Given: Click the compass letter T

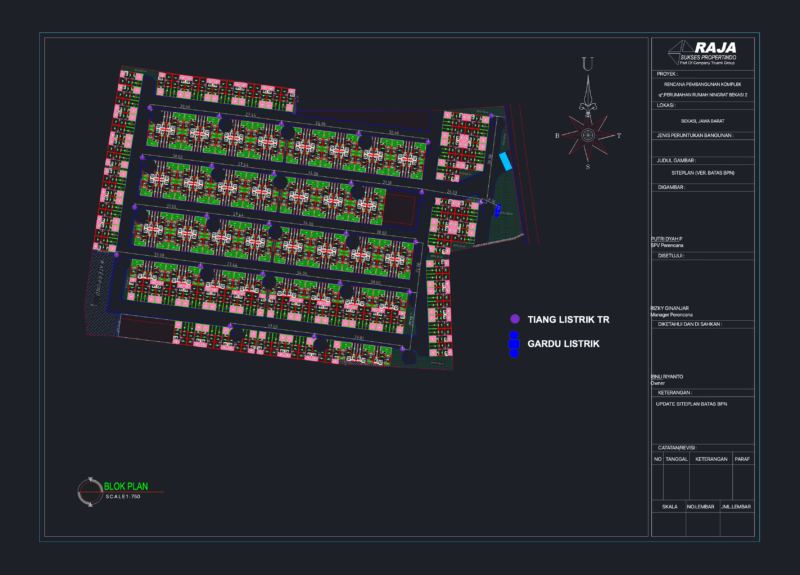Looking at the screenshot, I should [x=619, y=136].
